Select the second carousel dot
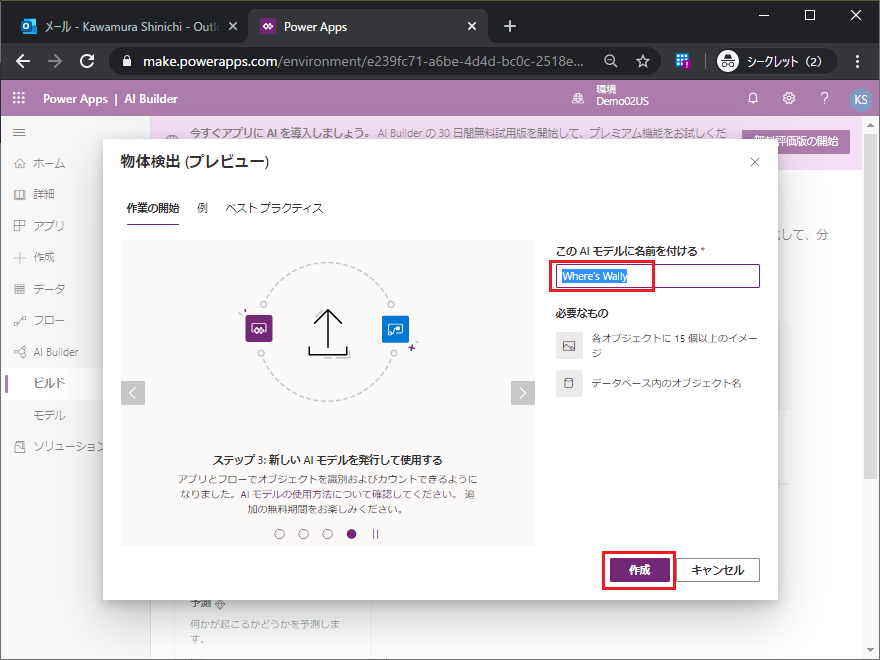Image resolution: width=880 pixels, height=660 pixels. pyautogui.click(x=304, y=534)
